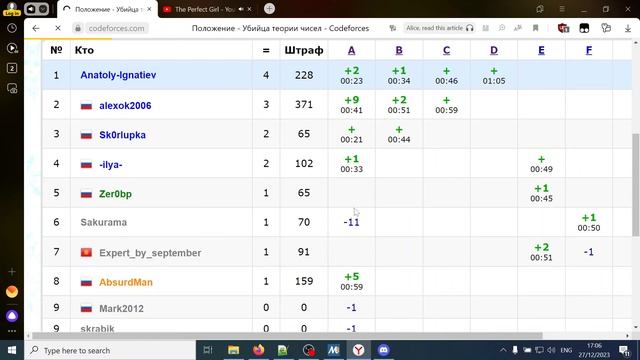640x360 pixels.
Task: Switch the ENG input language
Action: [x=566, y=350]
